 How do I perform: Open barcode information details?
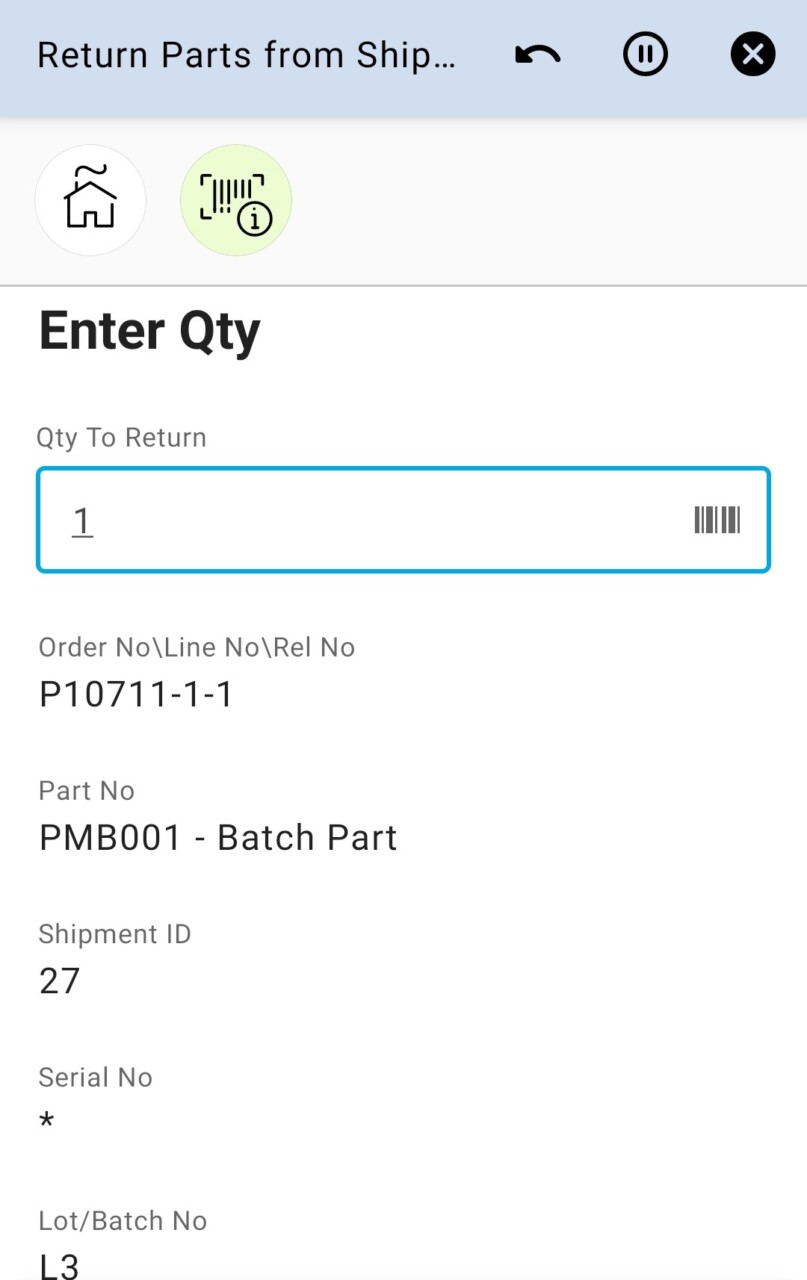[x=236, y=200]
